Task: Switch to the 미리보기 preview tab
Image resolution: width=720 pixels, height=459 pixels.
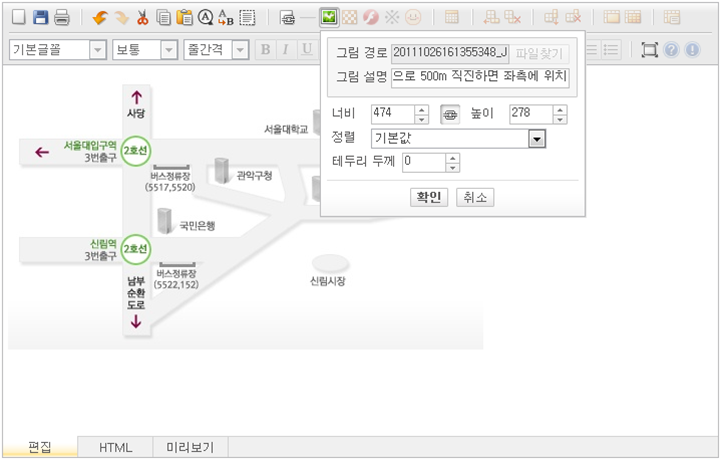Action: (190, 448)
